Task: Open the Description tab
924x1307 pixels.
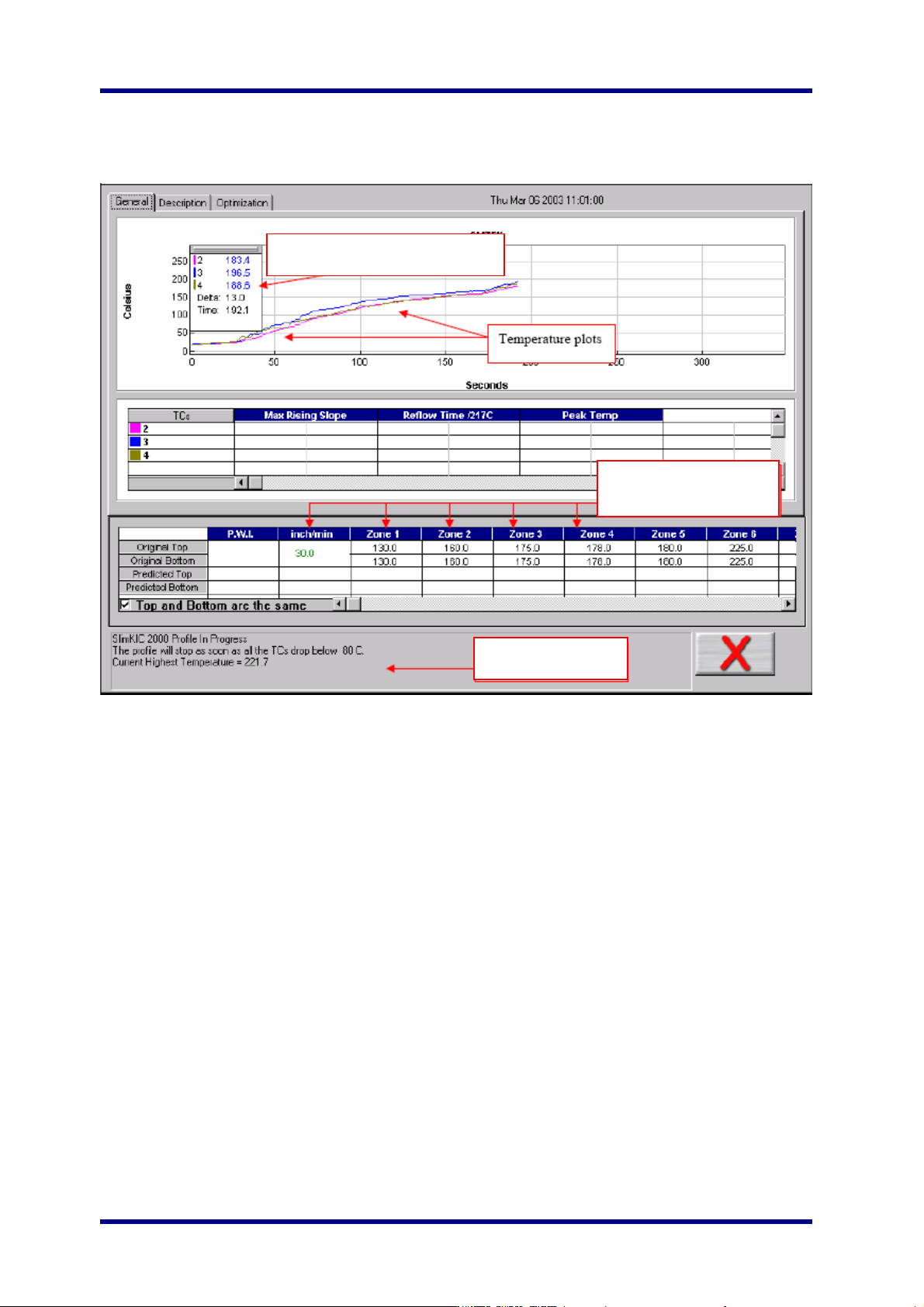Action: (x=182, y=202)
